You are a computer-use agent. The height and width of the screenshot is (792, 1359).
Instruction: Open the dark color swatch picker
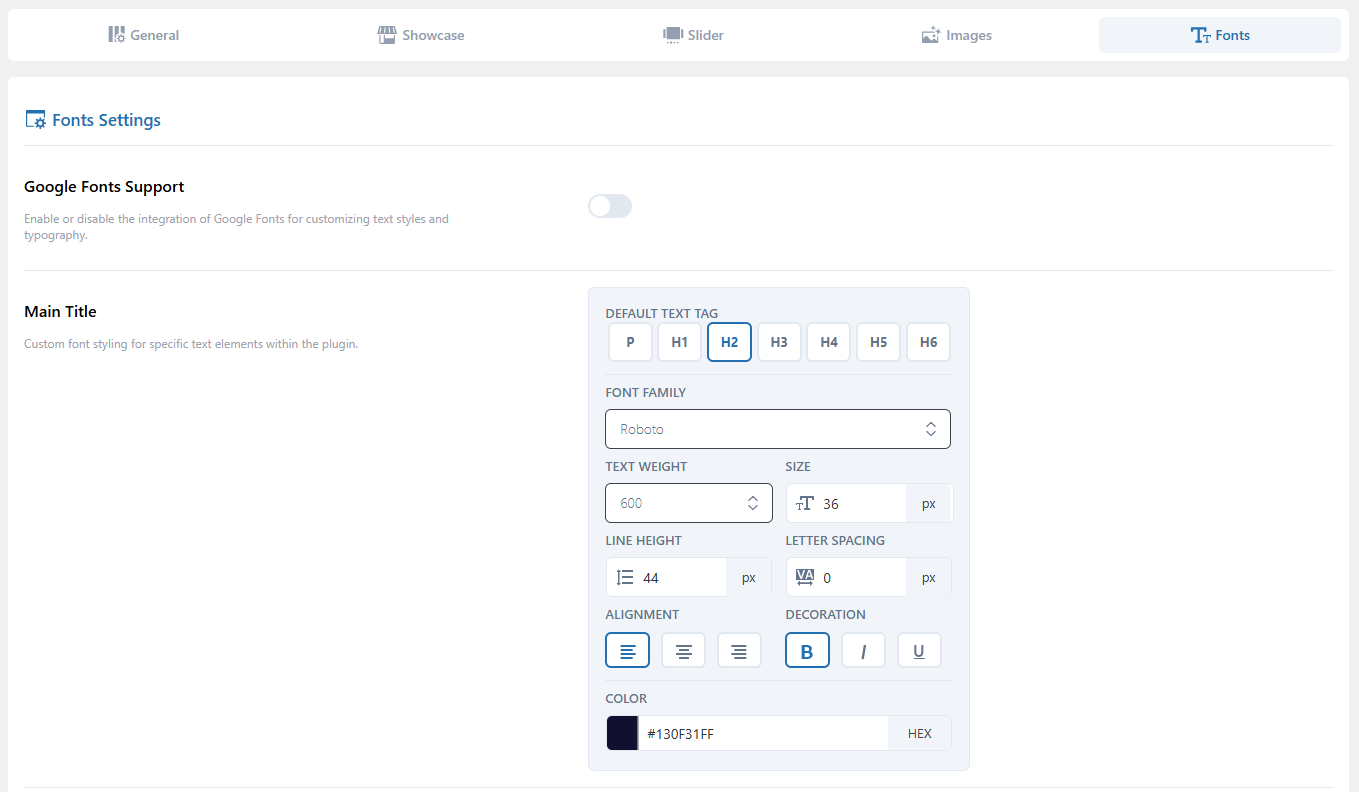(622, 733)
